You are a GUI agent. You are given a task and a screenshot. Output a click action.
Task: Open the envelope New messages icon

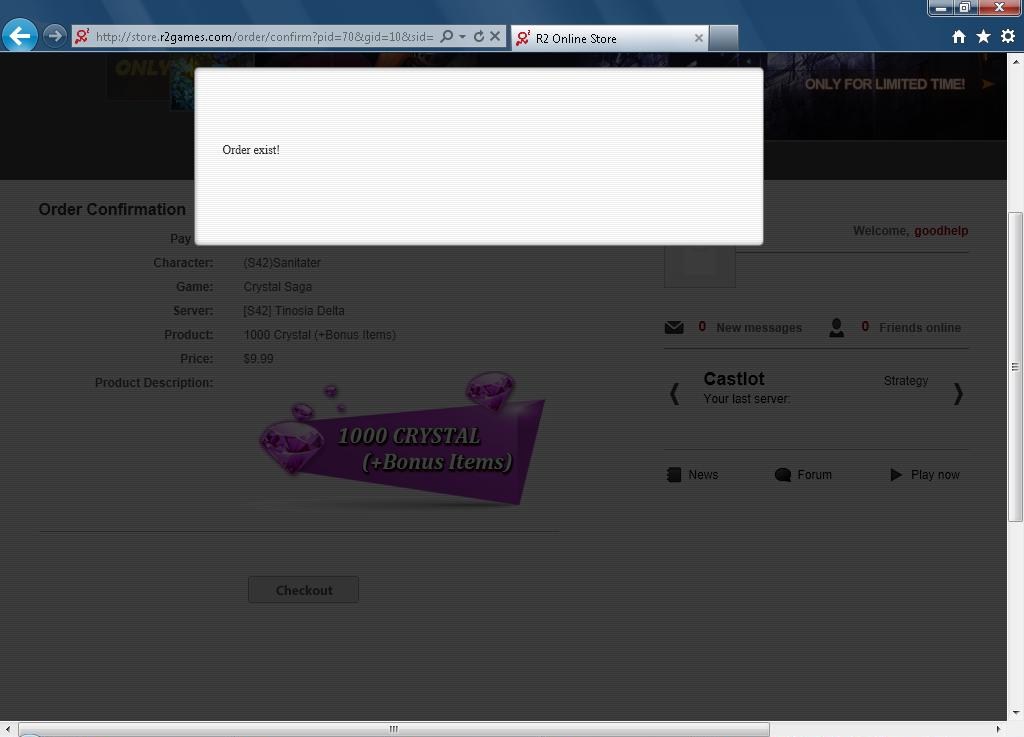tap(674, 327)
